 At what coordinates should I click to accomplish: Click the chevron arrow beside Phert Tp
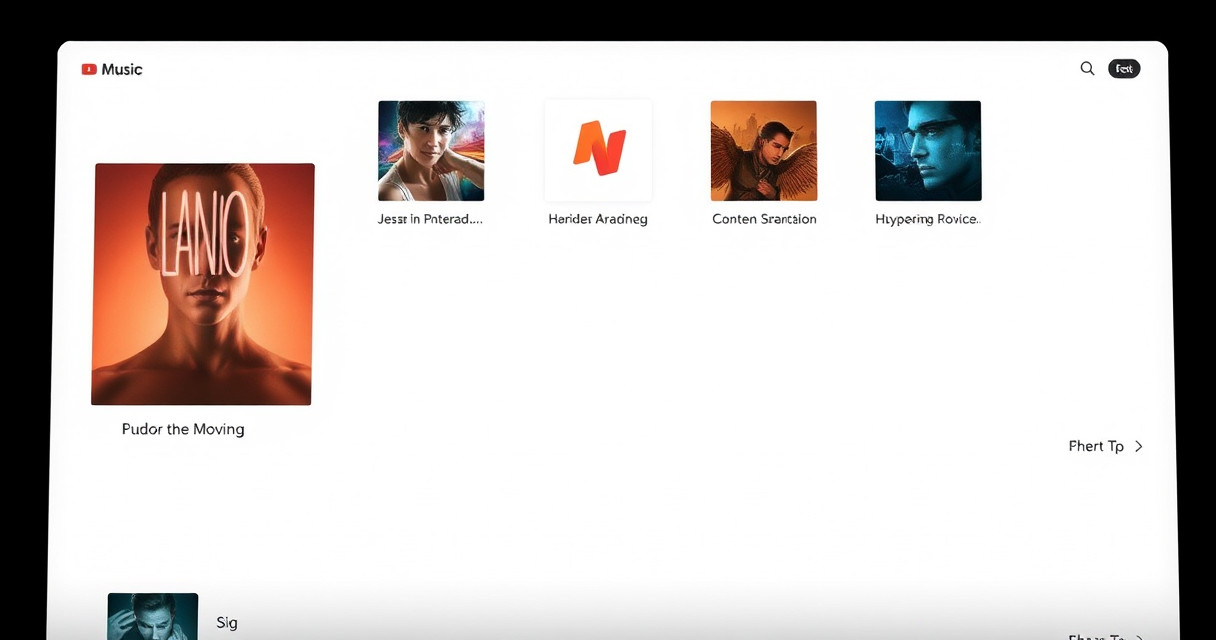coord(1138,446)
